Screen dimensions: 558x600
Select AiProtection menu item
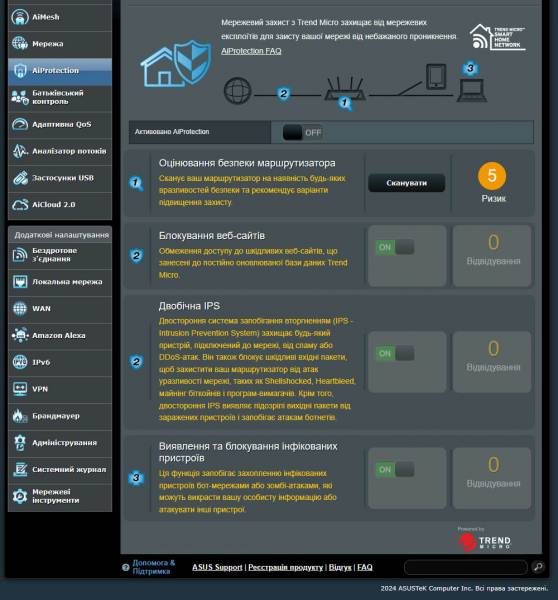[x=60, y=71]
